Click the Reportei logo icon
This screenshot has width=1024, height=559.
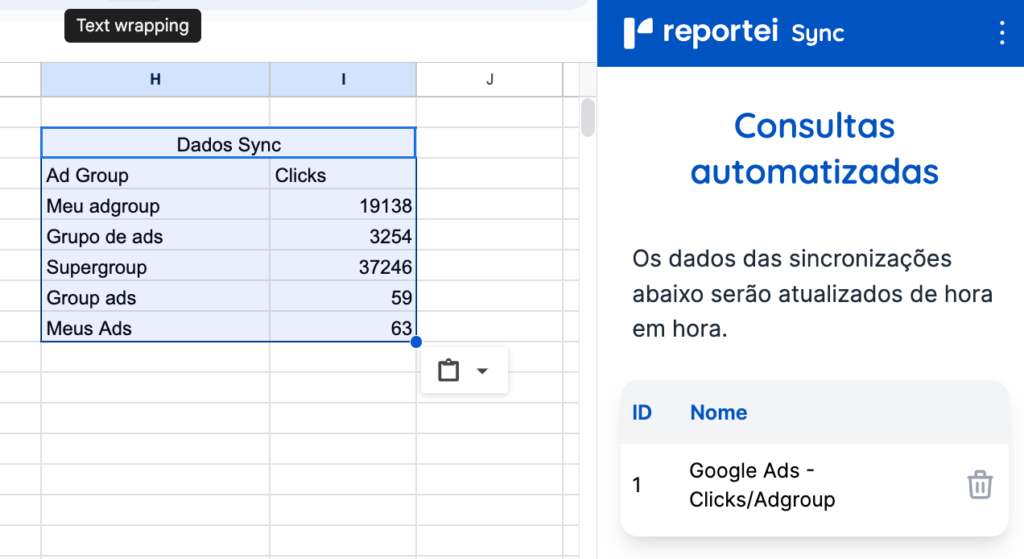638,33
